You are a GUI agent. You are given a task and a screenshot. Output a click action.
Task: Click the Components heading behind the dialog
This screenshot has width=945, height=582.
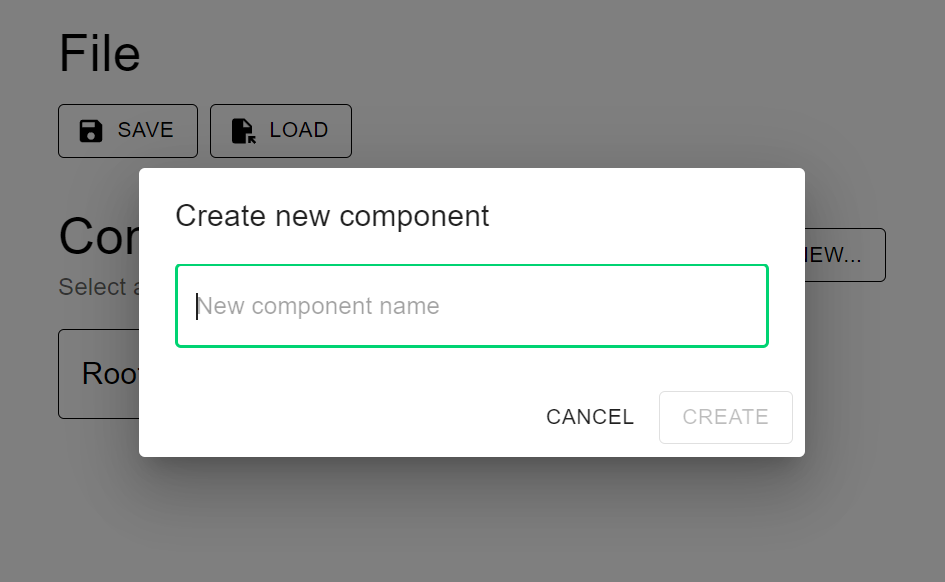point(98,238)
